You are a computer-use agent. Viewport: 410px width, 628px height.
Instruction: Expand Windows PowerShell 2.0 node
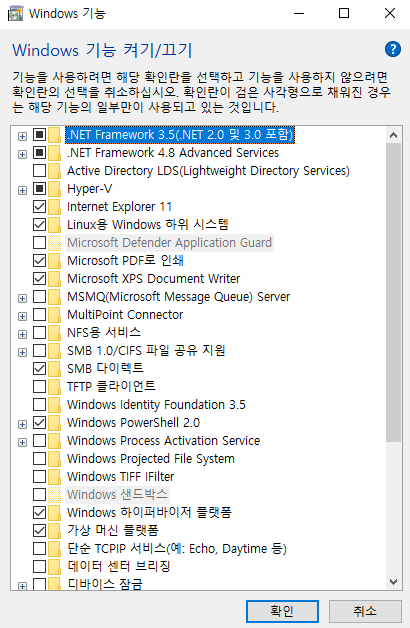22,424
